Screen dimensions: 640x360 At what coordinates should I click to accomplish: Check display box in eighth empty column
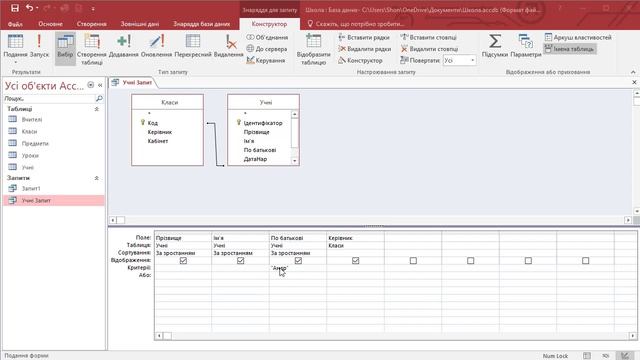585,260
